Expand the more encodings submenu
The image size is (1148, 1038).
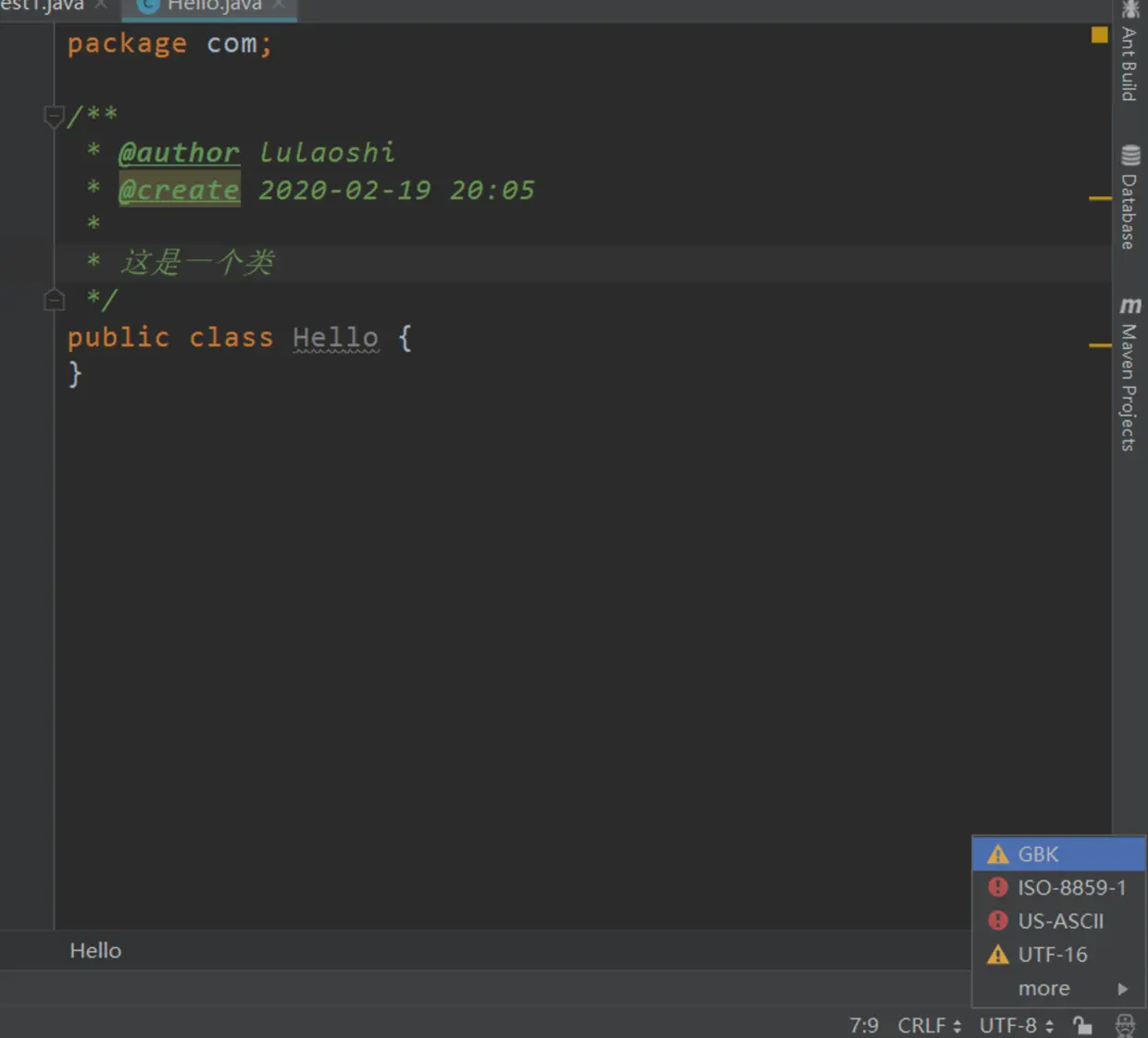[1058, 988]
